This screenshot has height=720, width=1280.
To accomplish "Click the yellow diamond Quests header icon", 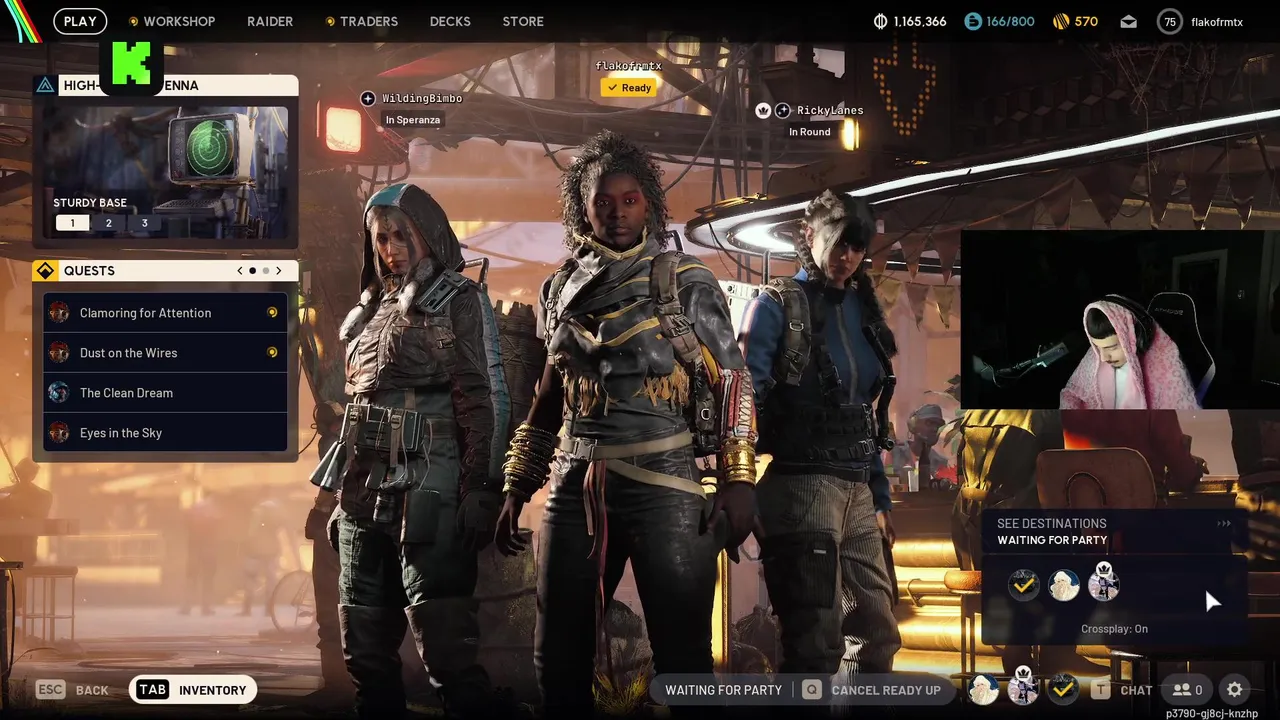I will point(45,271).
